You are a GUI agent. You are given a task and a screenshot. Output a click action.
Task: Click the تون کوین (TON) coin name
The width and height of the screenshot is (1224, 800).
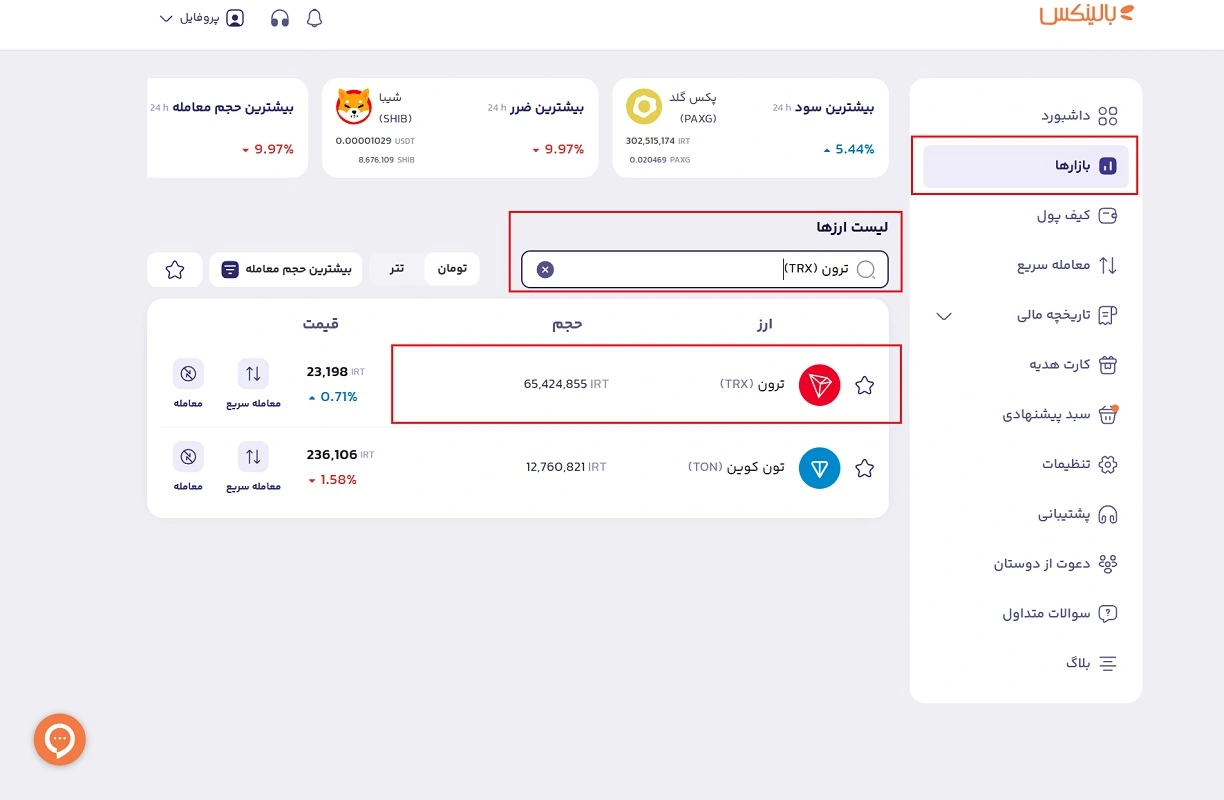[736, 467]
